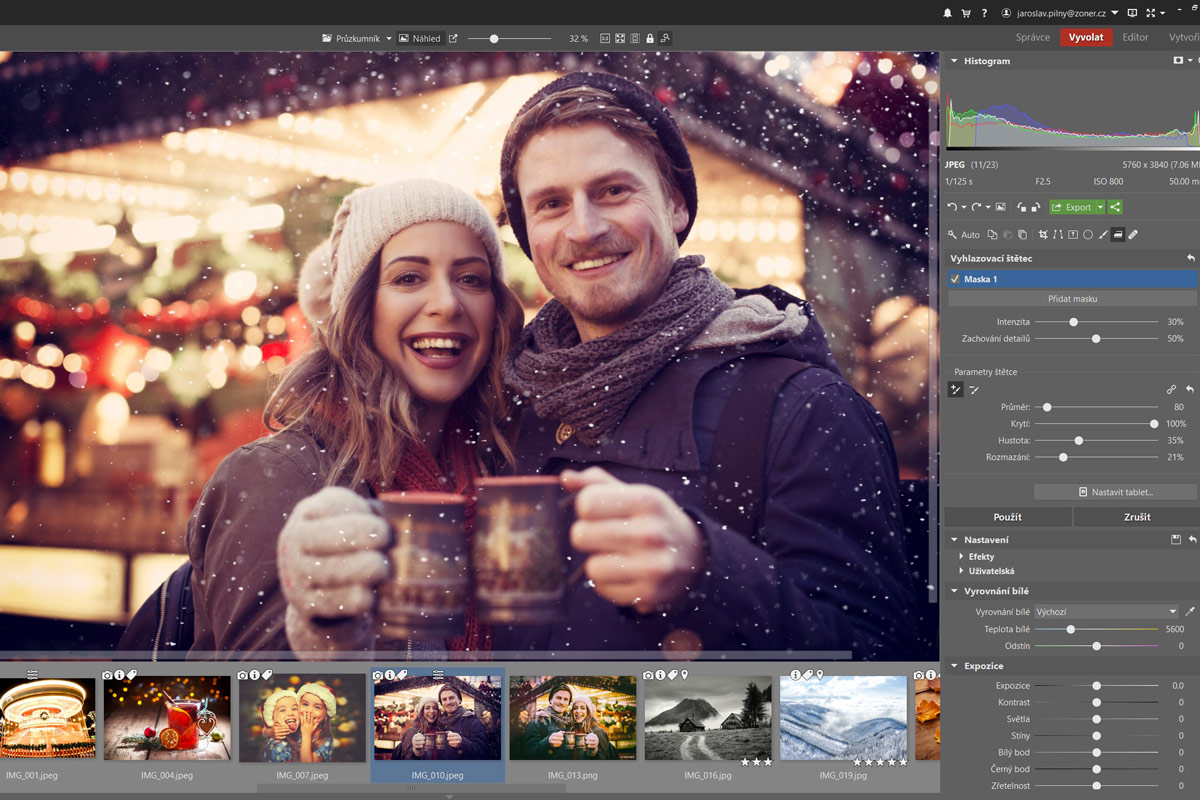Uncheck the Maska 1 checkbox
Image resolution: width=1200 pixels, height=800 pixels.
point(955,279)
